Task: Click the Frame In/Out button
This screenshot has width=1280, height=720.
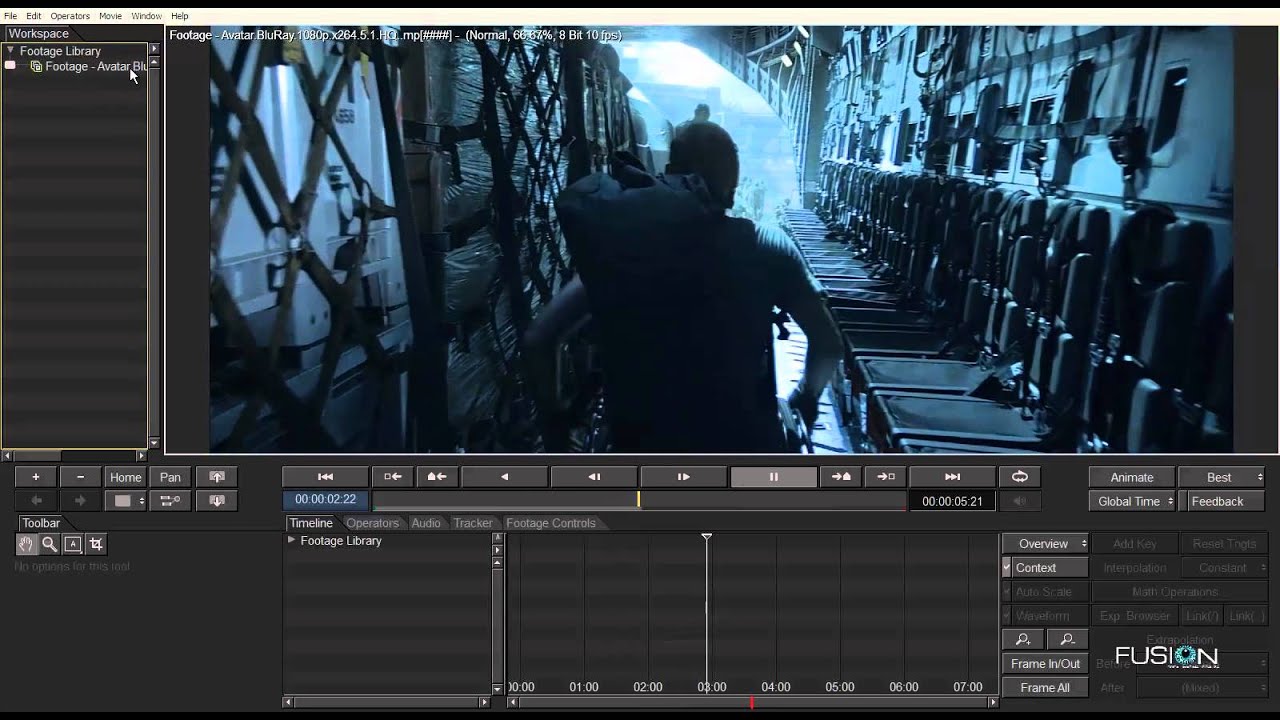Action: click(x=1045, y=663)
